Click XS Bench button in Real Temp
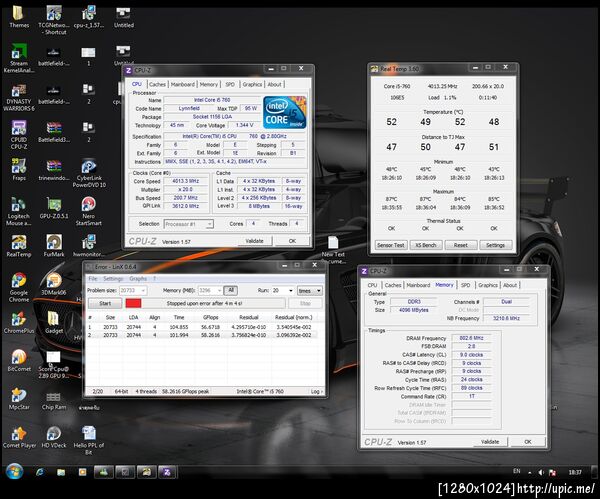The height and width of the screenshot is (499, 600). pos(426,245)
